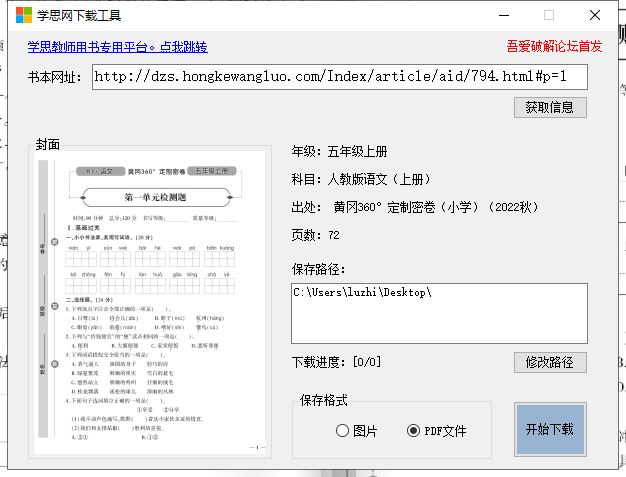Click the 吾爱破解论坛首发 red text

point(554,46)
